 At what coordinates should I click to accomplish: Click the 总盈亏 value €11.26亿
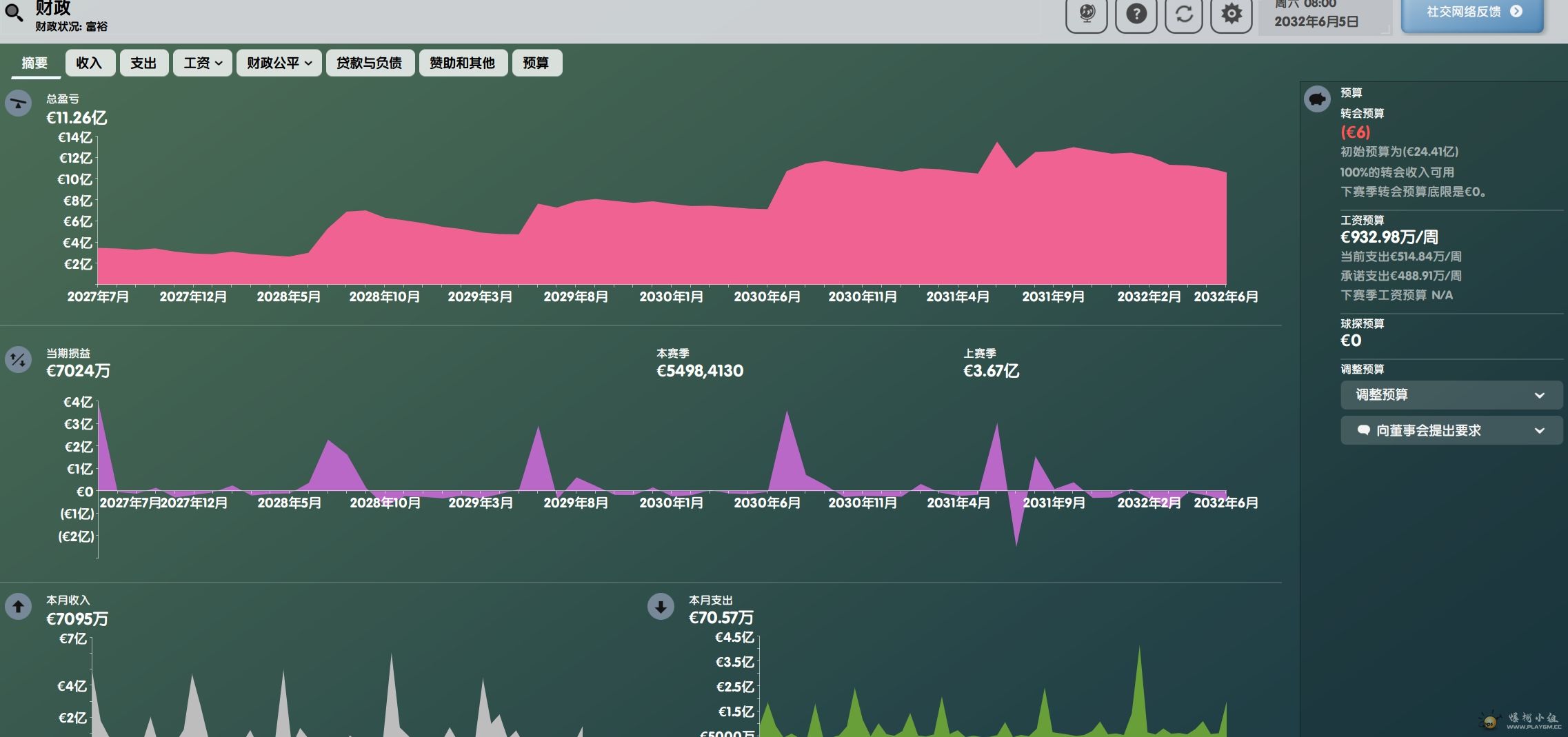(77, 118)
